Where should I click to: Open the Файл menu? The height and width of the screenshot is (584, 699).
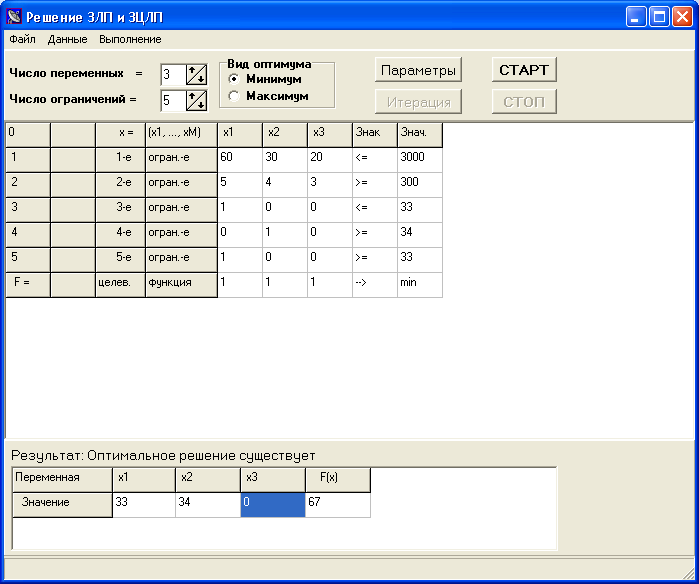tap(22, 39)
